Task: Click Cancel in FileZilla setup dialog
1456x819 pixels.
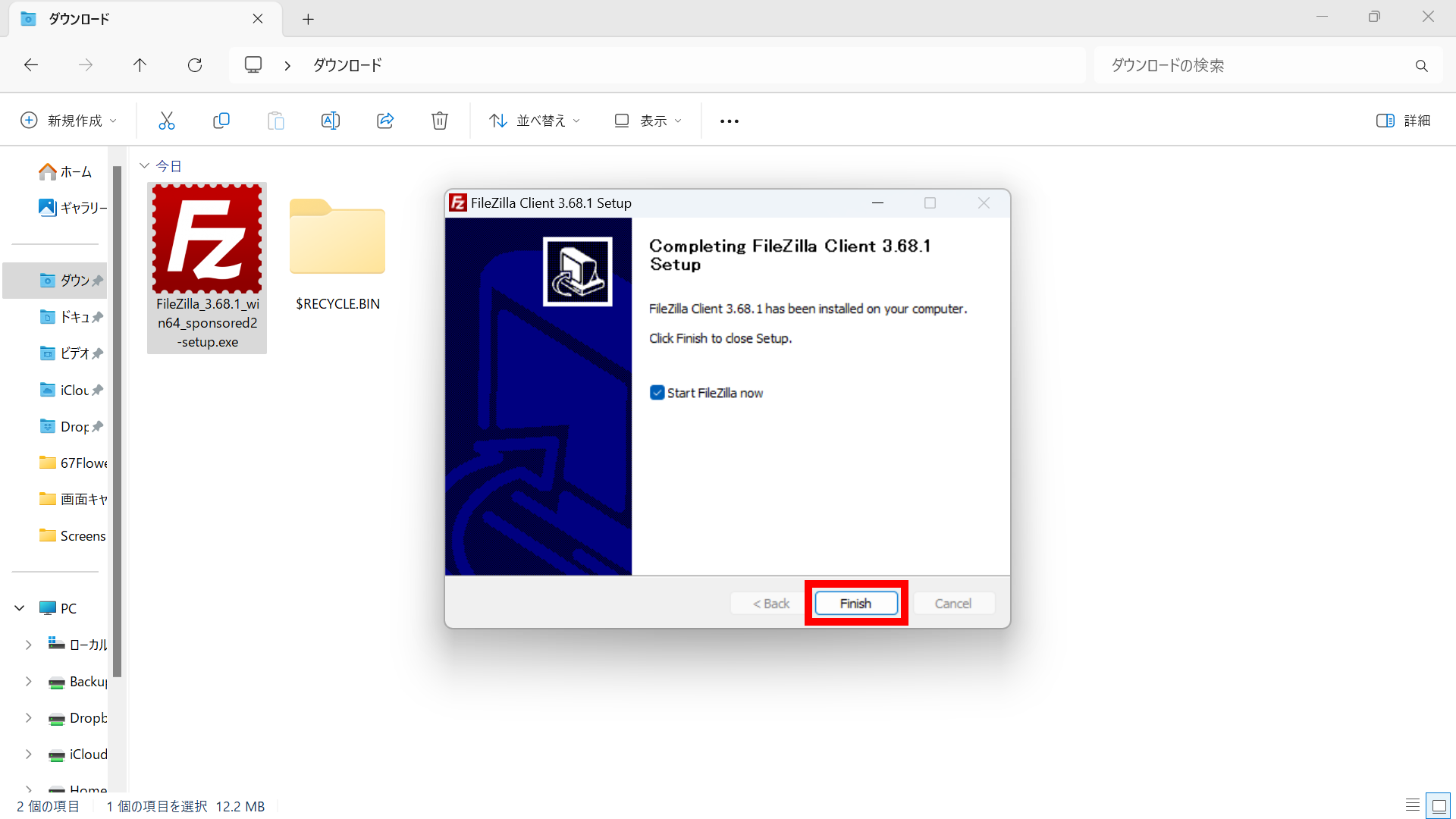Action: 953,604
